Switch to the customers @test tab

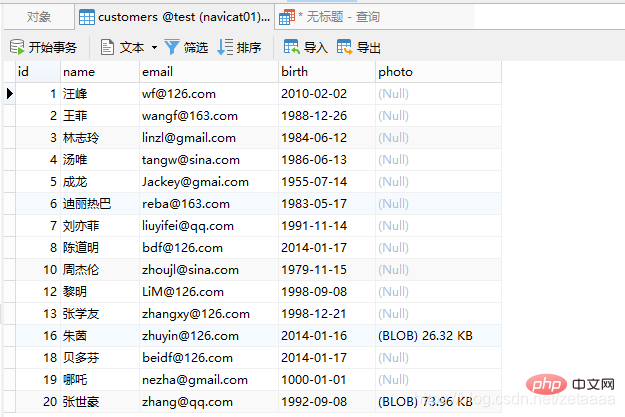pyautogui.click(x=174, y=17)
